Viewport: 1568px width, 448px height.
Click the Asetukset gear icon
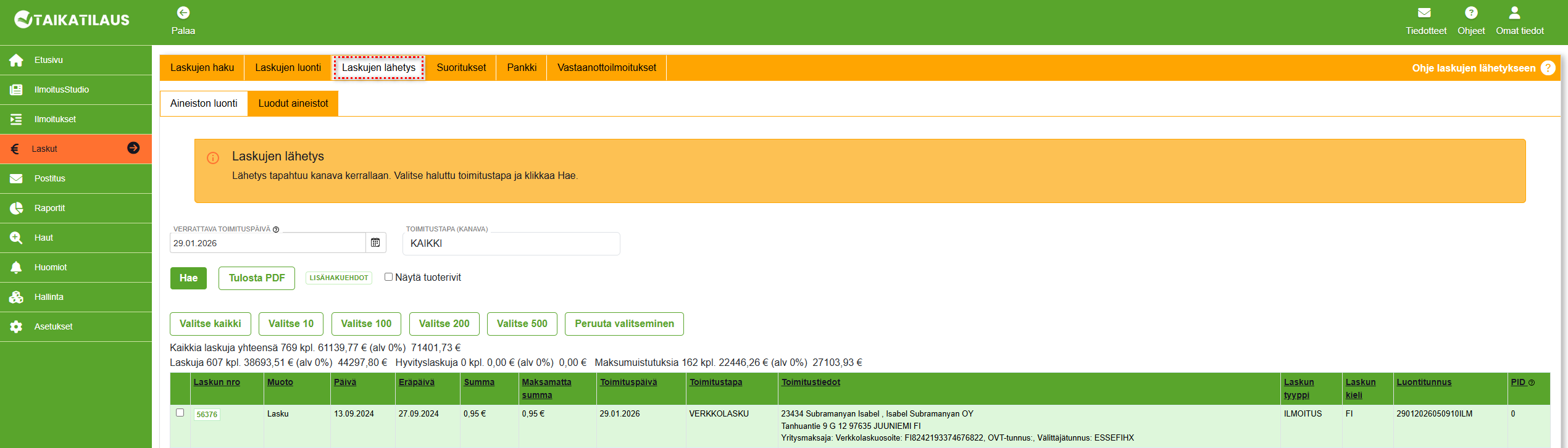(17, 327)
